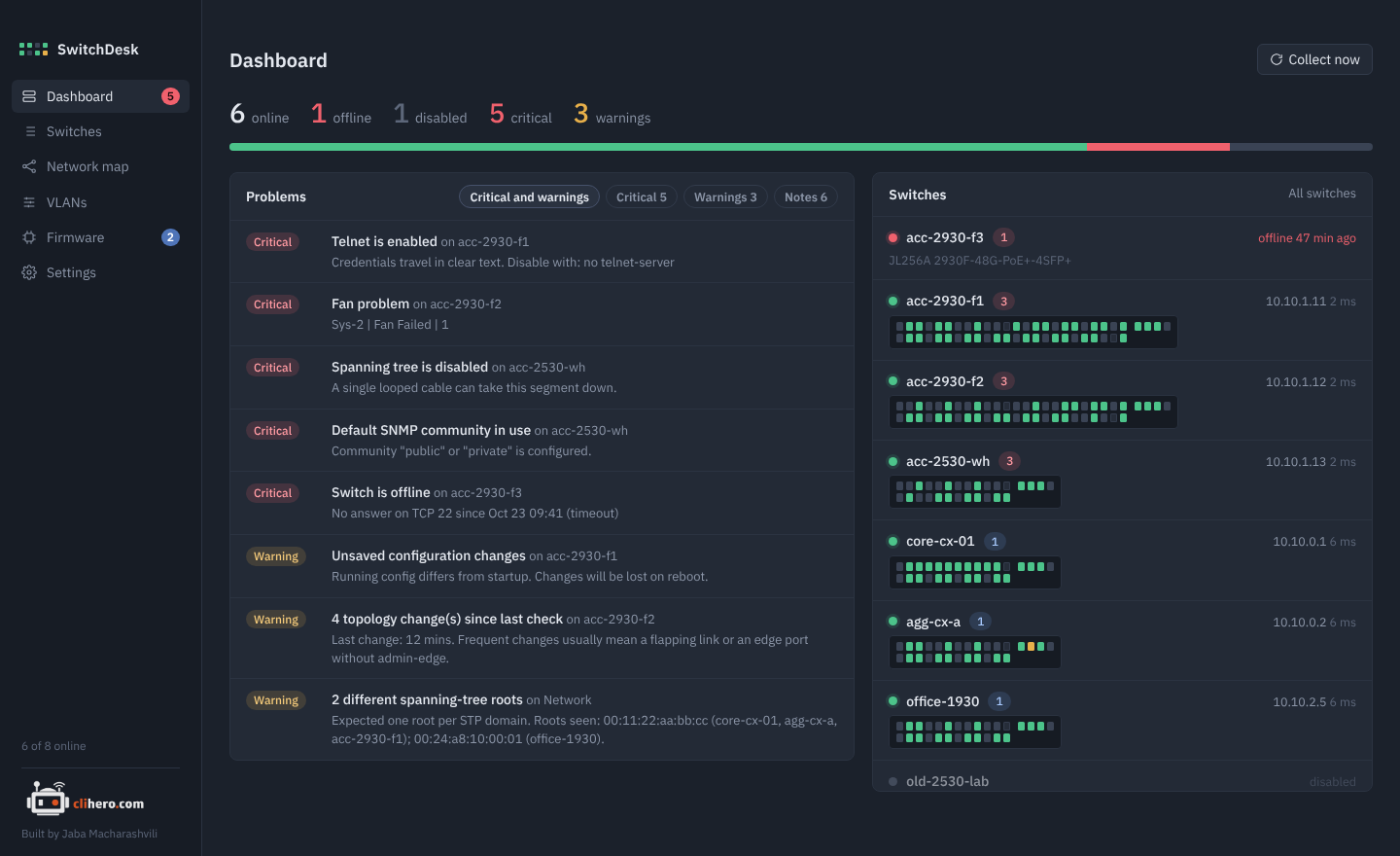Filter problems by Warnings 3
This screenshot has height=856, width=1400.
tap(725, 196)
